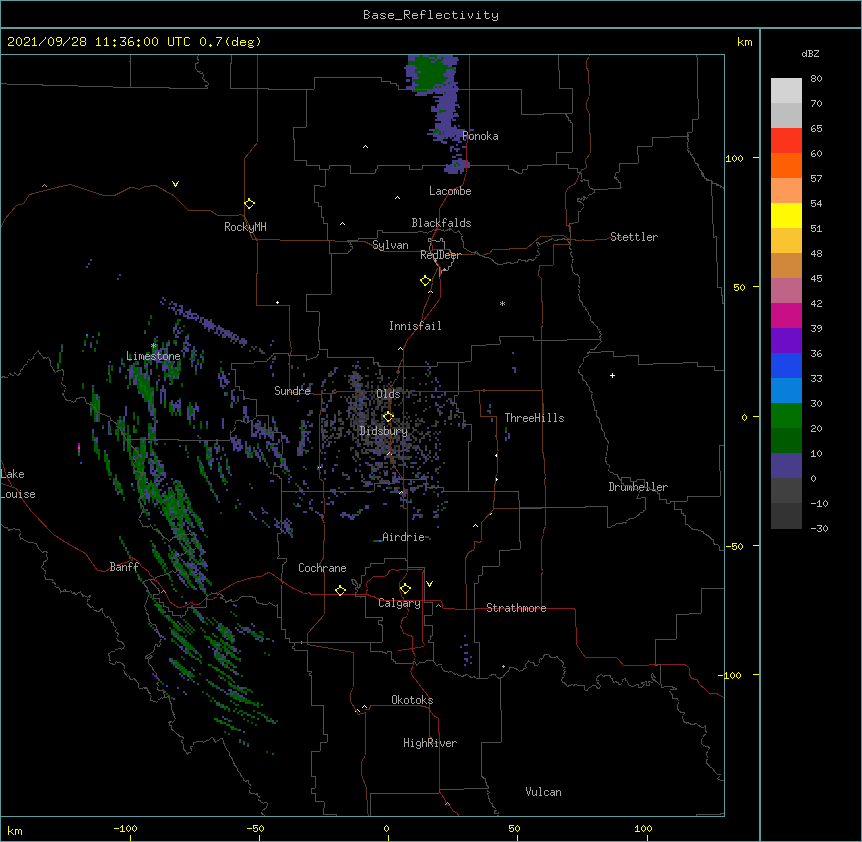Click the Lacombe city label
This screenshot has height=842, width=862.
pyautogui.click(x=450, y=191)
